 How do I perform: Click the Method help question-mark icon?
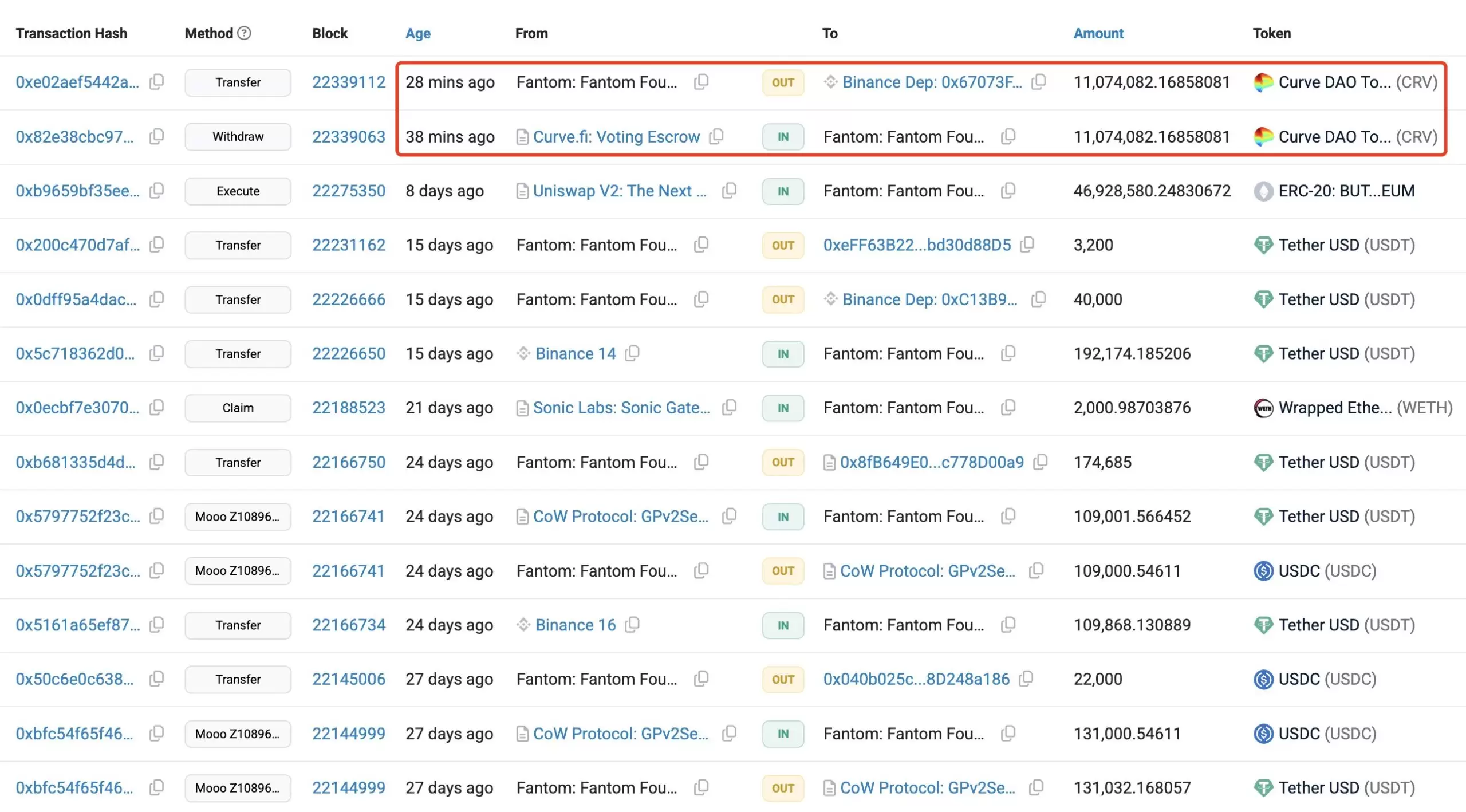click(x=244, y=33)
